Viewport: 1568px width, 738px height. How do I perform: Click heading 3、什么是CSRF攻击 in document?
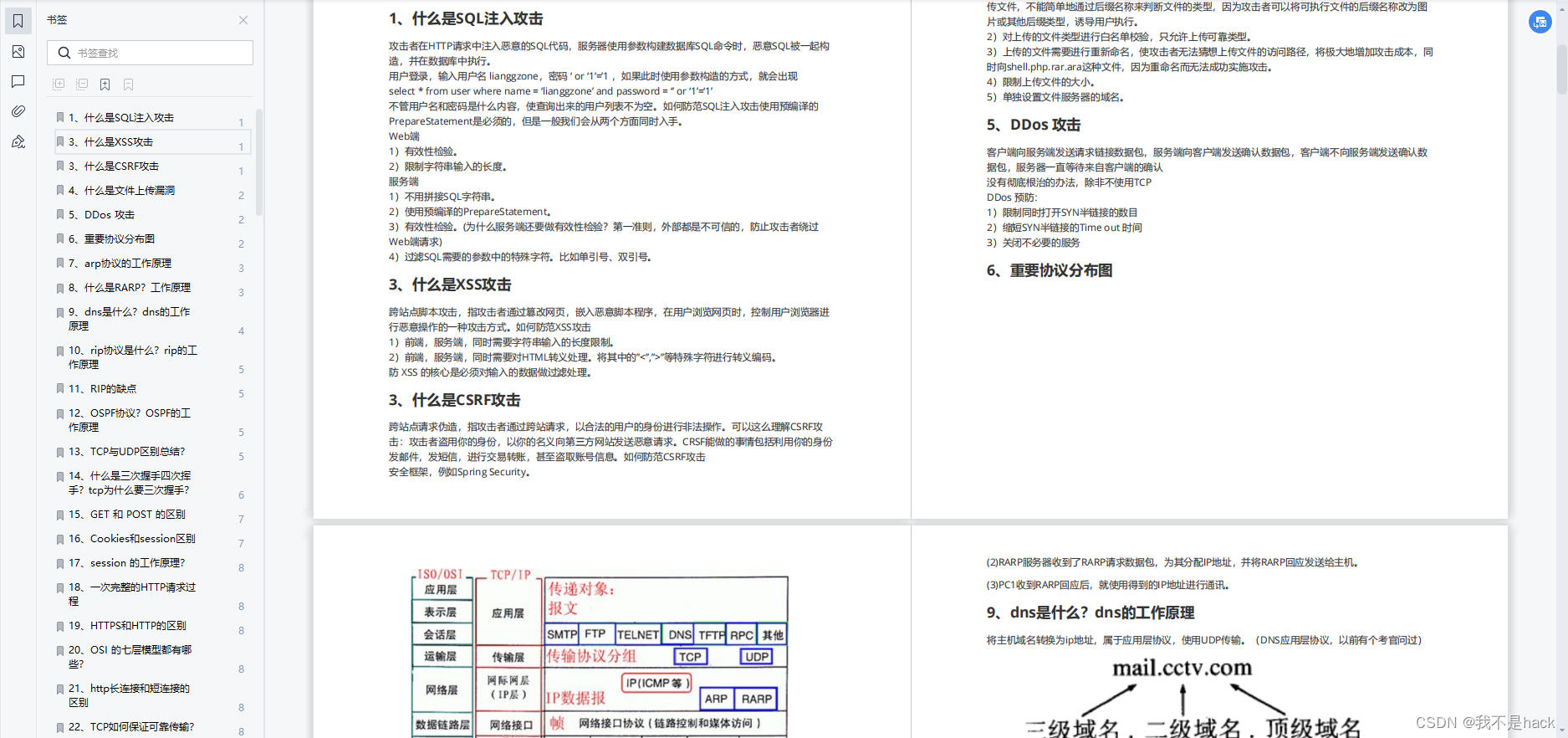click(454, 400)
